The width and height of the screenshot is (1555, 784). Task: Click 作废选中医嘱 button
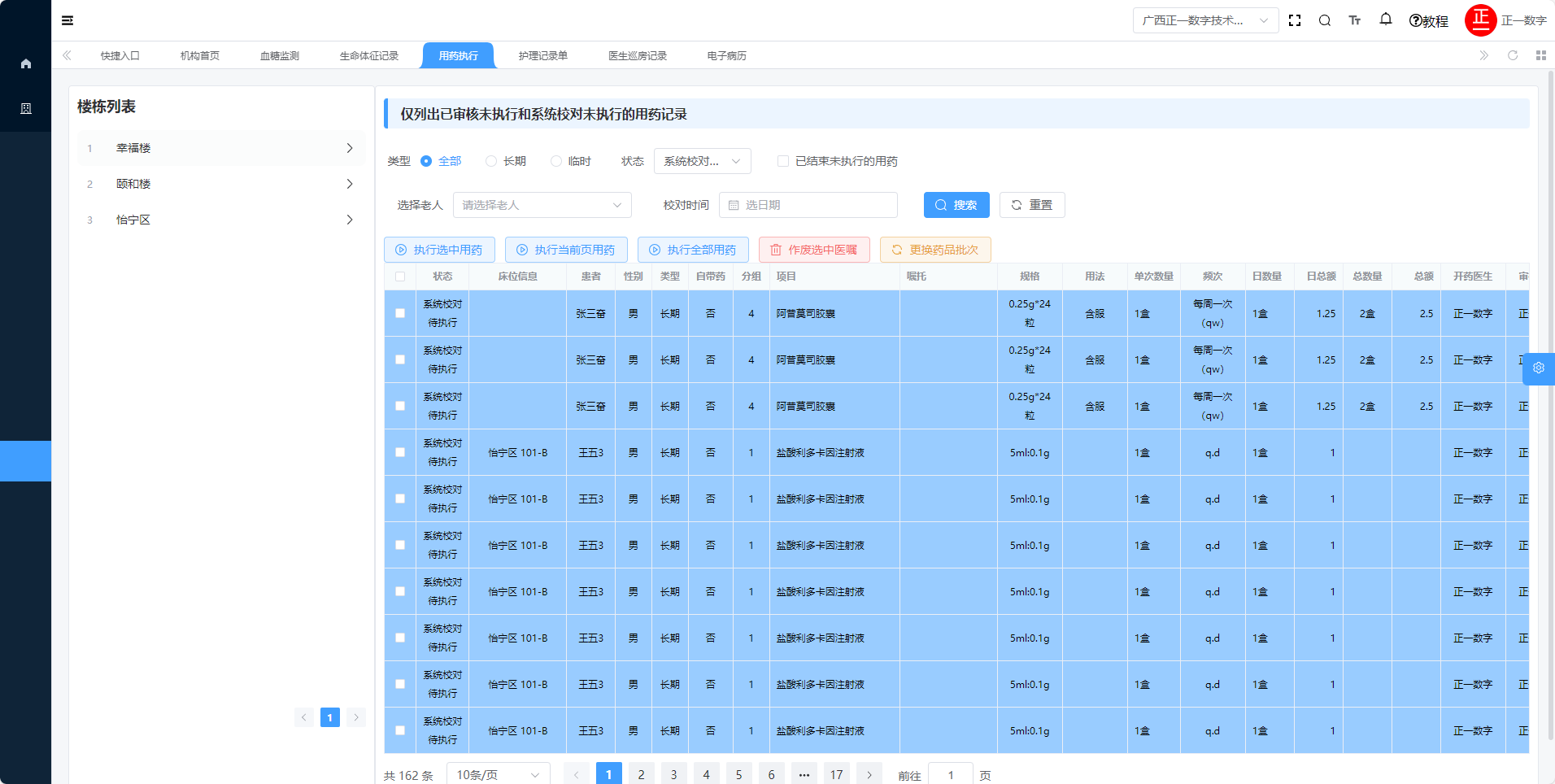[814, 250]
